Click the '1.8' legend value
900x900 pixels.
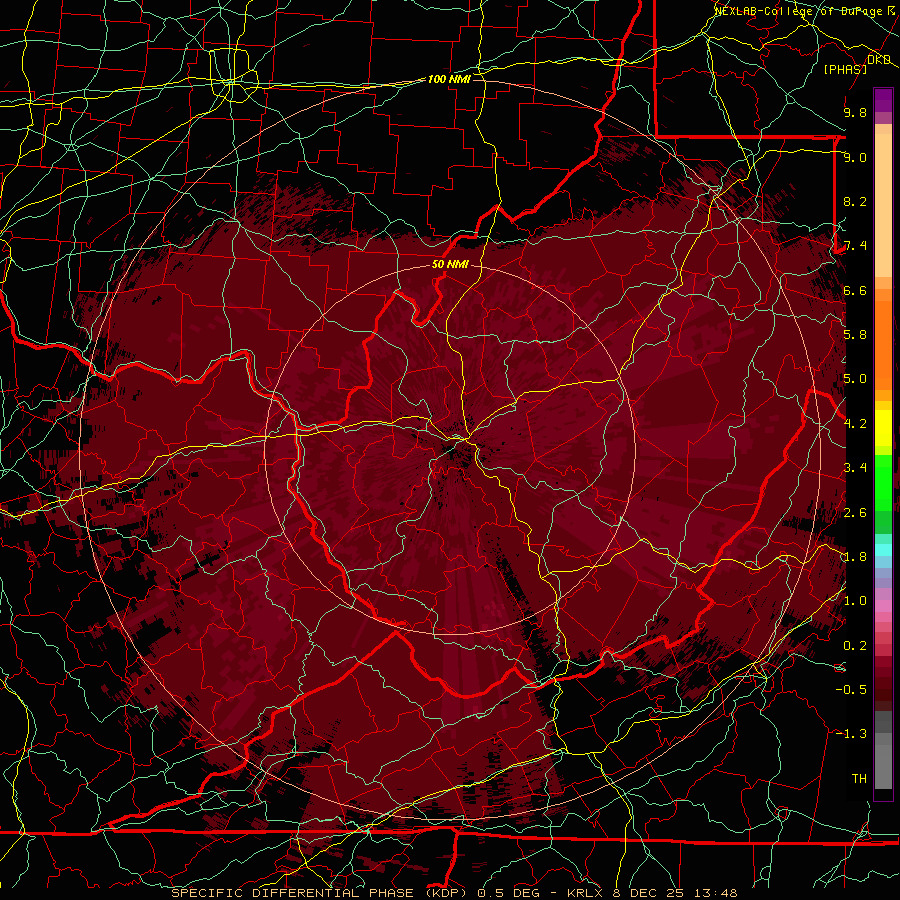pos(855,557)
